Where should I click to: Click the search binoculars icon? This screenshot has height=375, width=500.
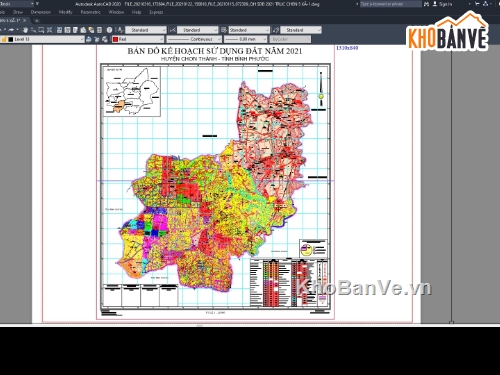pos(426,4)
